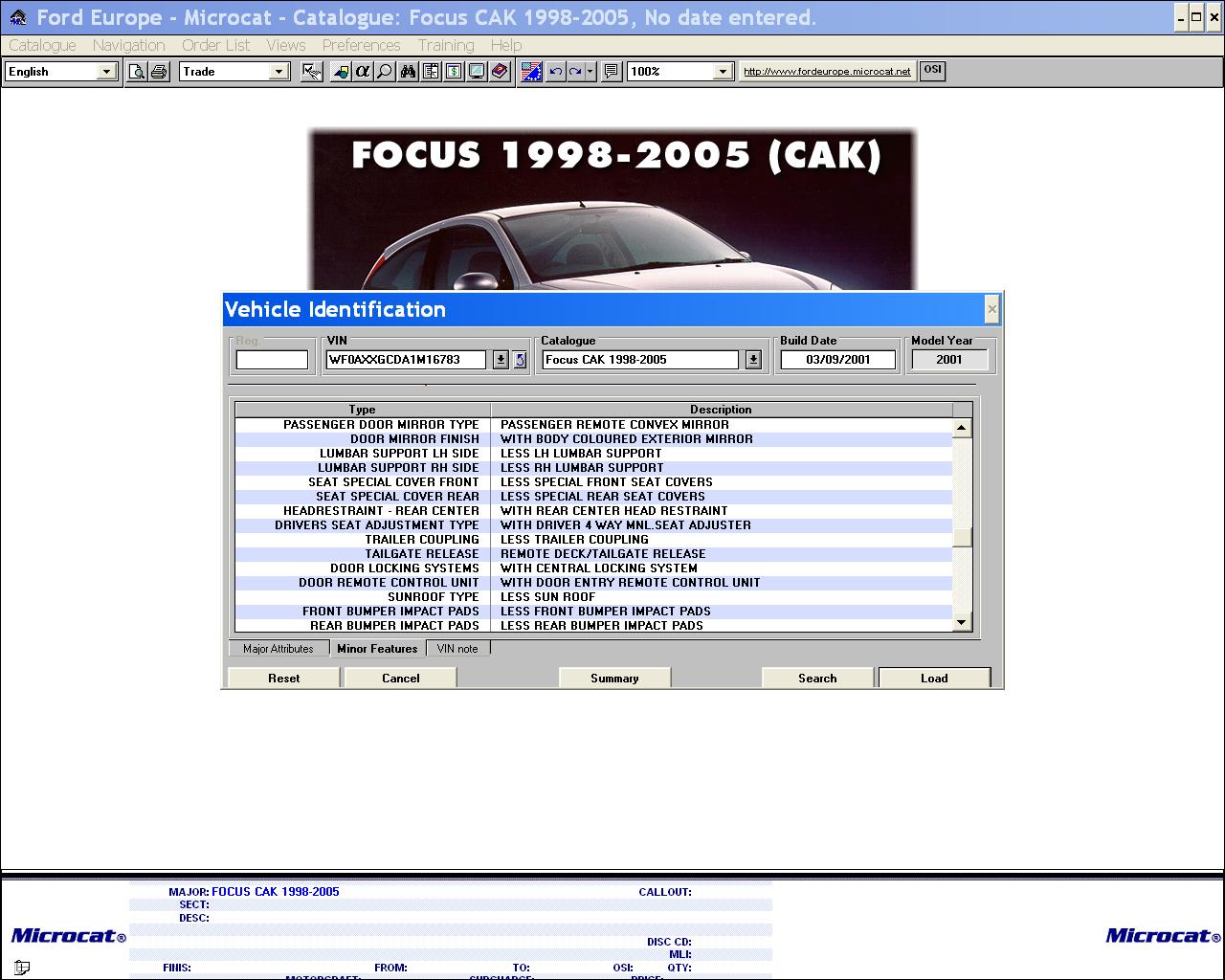The image size is (1225, 980).
Task: Click the OSI button in toolbar
Action: coord(932,71)
